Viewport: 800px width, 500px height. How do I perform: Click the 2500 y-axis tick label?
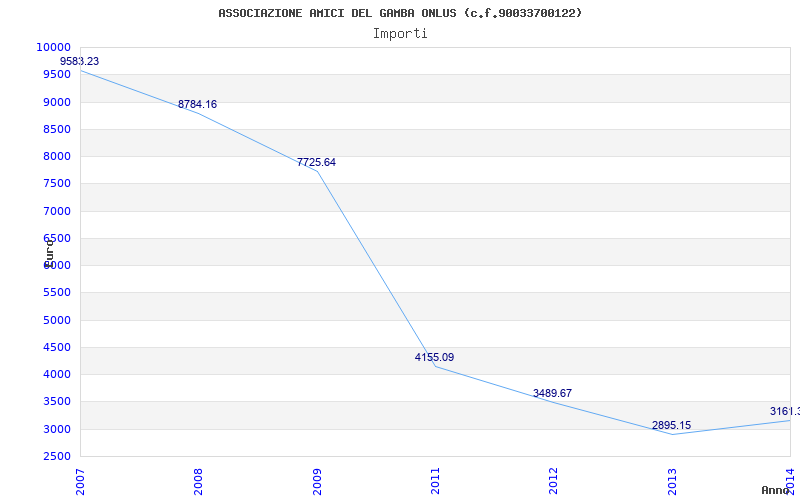(56, 457)
